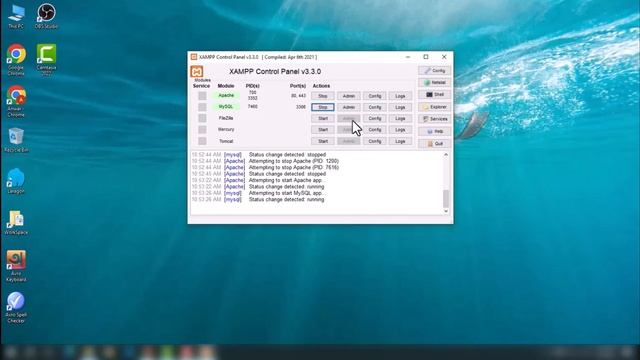Click the Tomcat module name
Screen dimensions: 640x360
tap(226, 141)
